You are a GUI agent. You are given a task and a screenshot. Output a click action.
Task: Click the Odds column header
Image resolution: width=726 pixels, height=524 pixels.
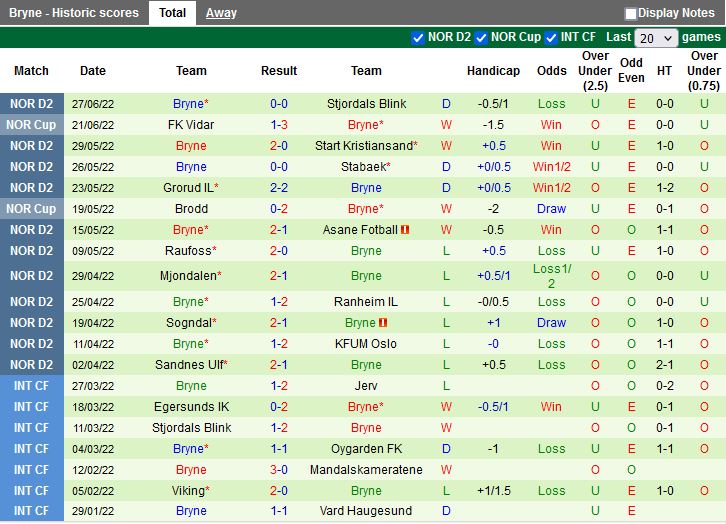coord(551,71)
